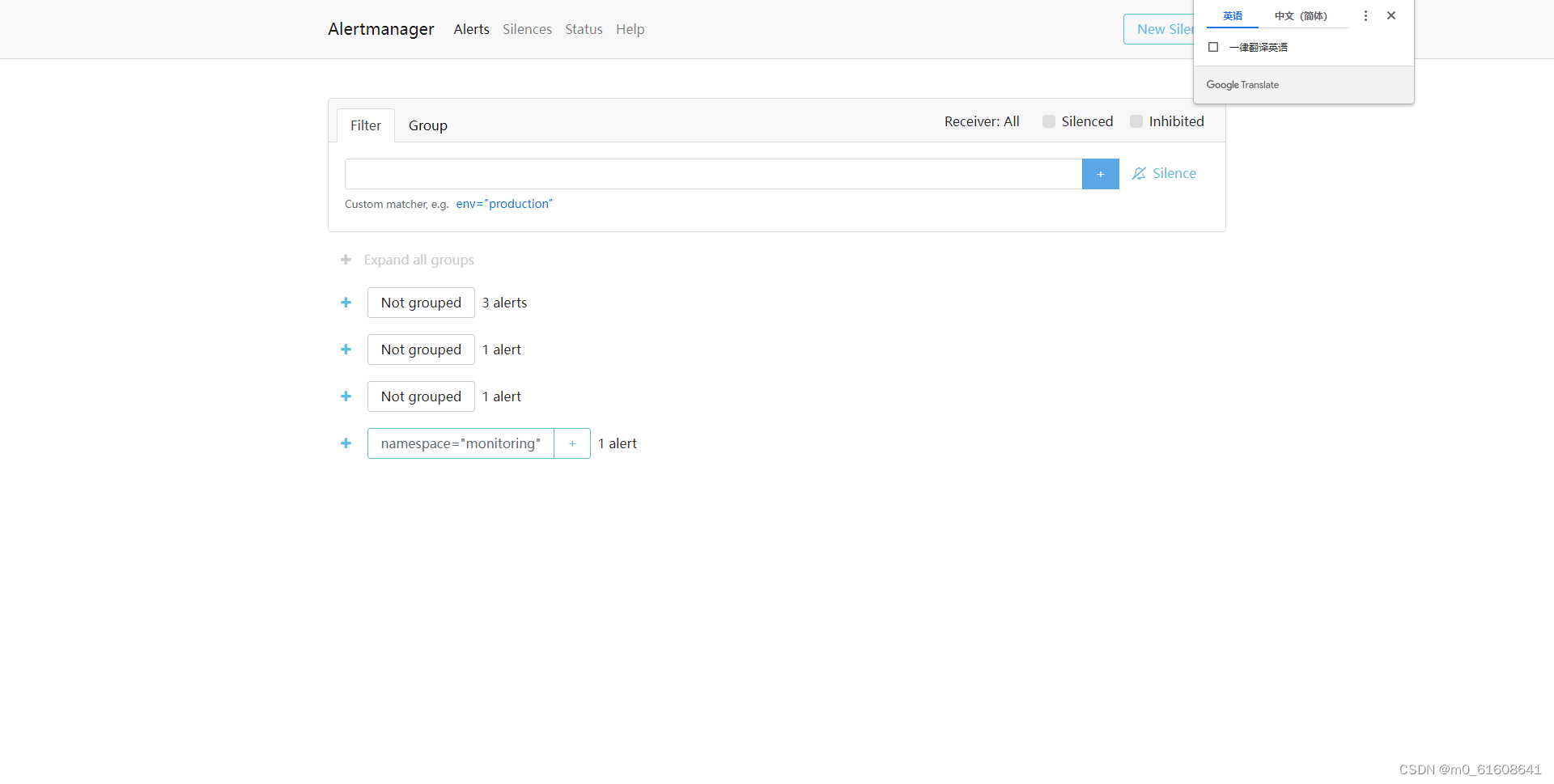Toggle the Inhibited checkbox
1554x784 pixels.
point(1136,121)
